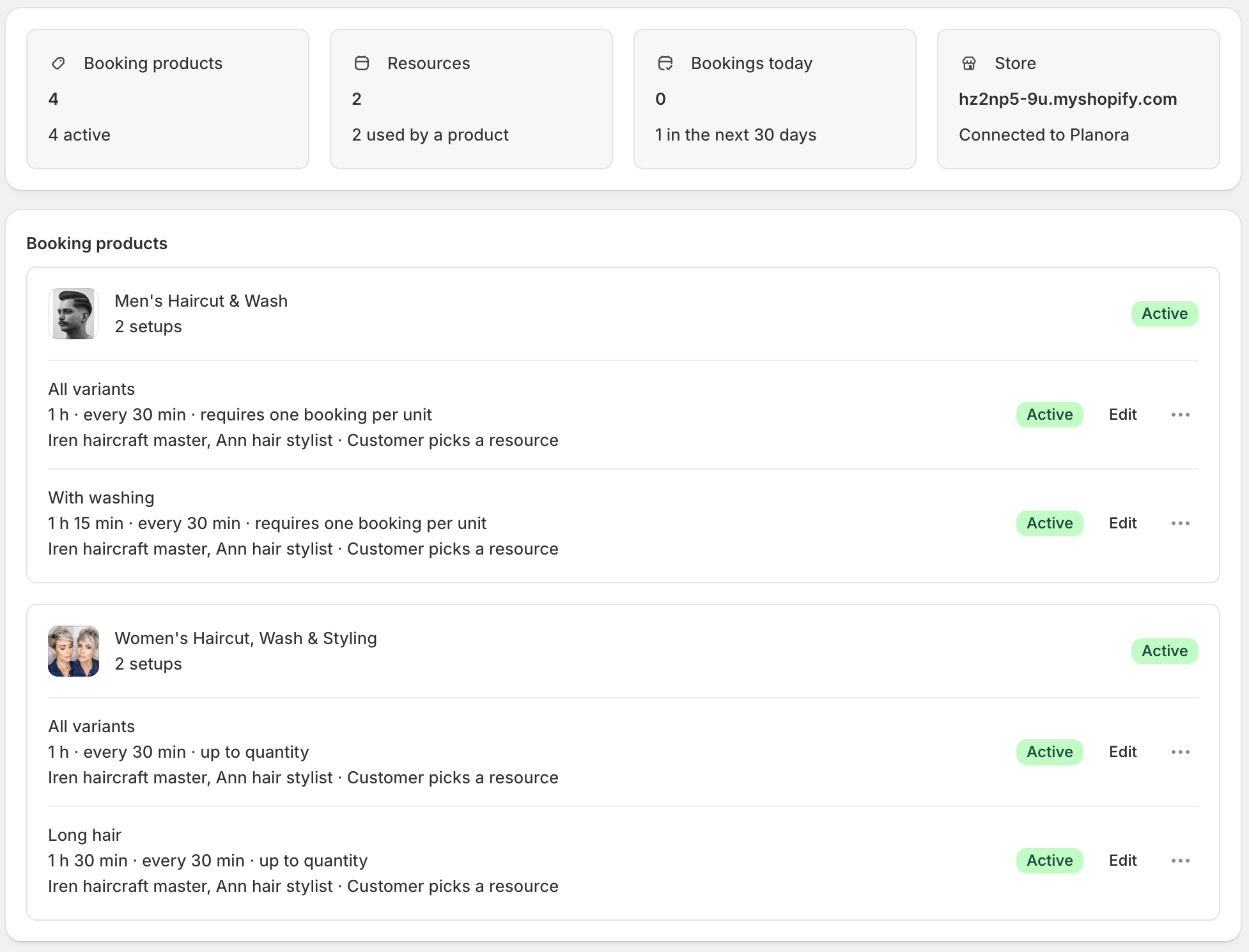Edit Women's Haircut All variants setup

click(x=1122, y=752)
